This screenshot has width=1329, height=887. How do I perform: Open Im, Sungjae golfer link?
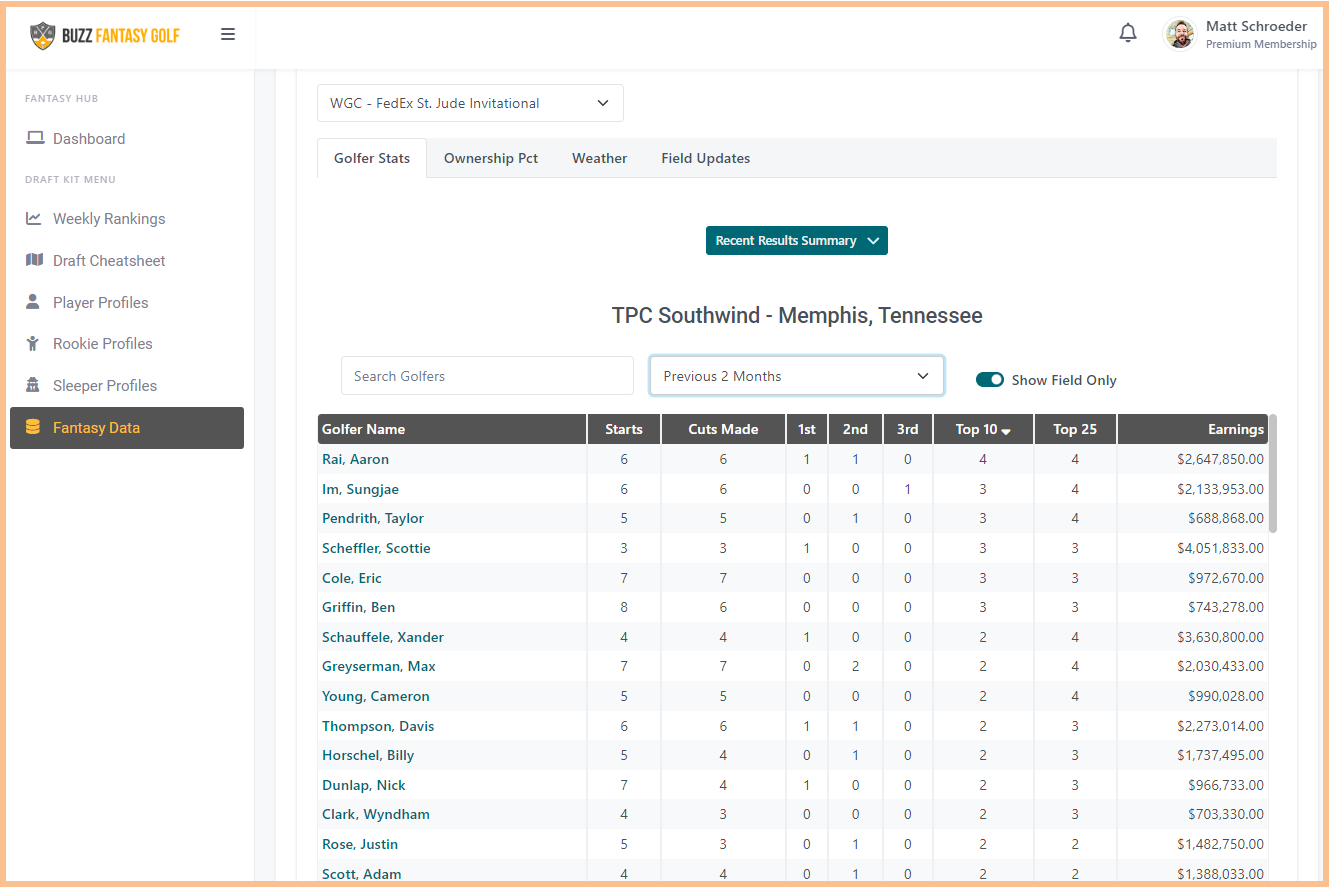(360, 489)
